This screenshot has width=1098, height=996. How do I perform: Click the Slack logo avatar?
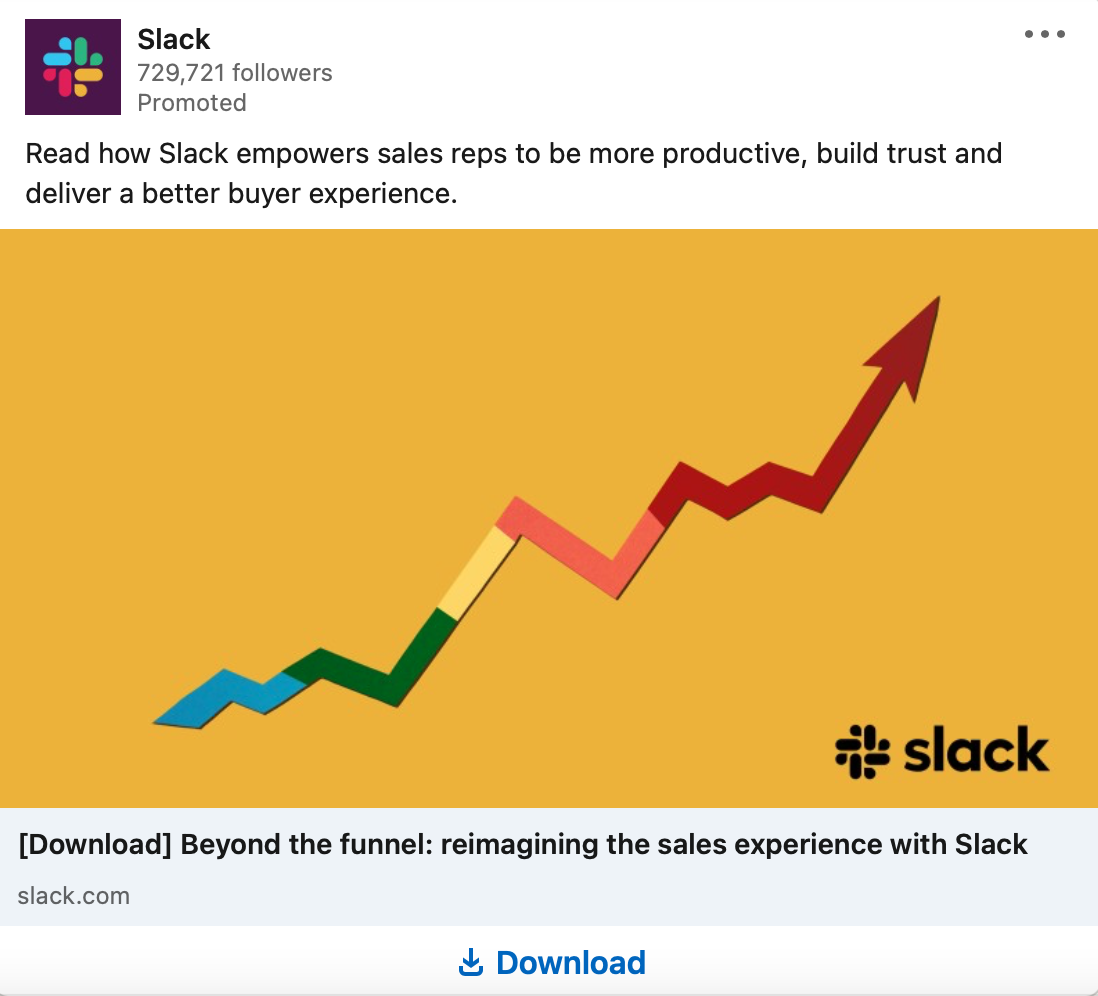pos(73,67)
